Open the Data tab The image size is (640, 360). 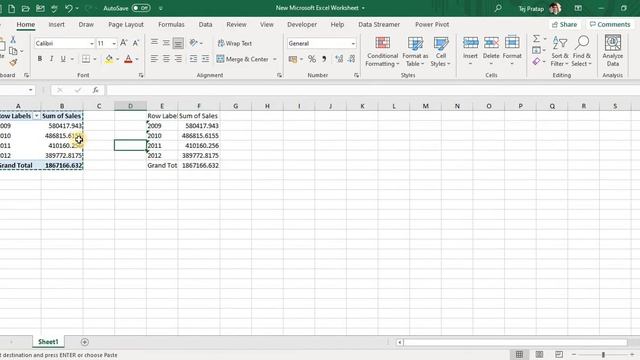coord(205,24)
